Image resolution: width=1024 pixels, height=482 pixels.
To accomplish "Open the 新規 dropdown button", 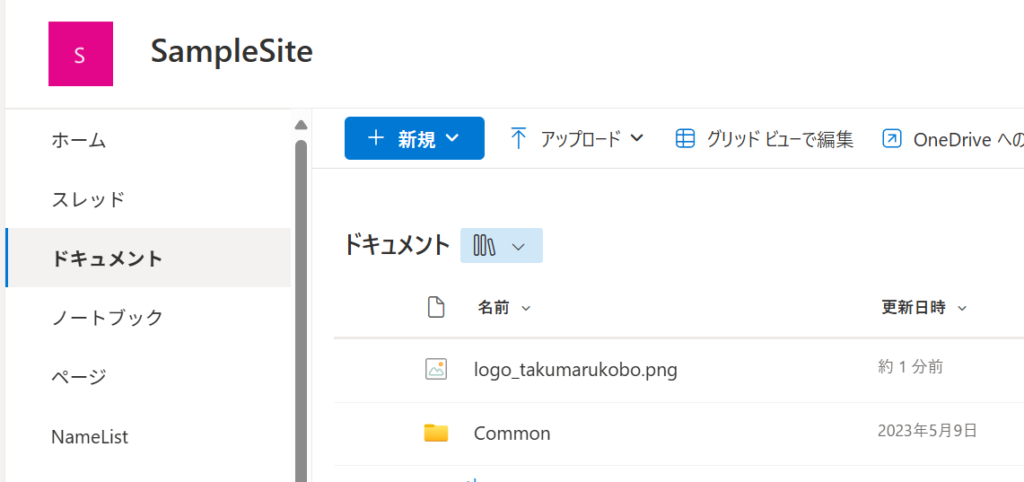I will 414,139.
